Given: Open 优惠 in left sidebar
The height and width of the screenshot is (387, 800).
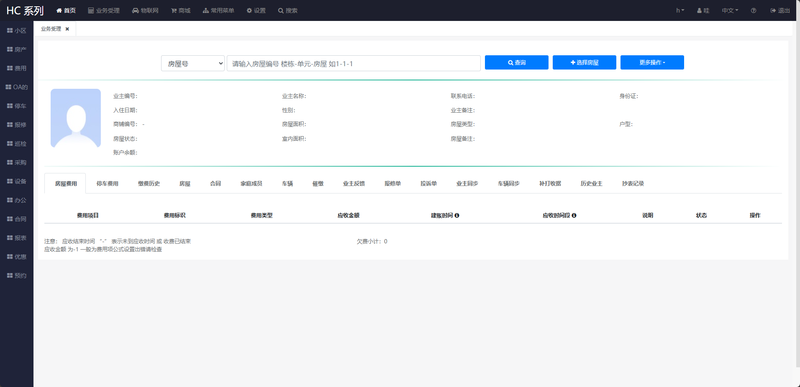Looking at the screenshot, I should (17, 257).
